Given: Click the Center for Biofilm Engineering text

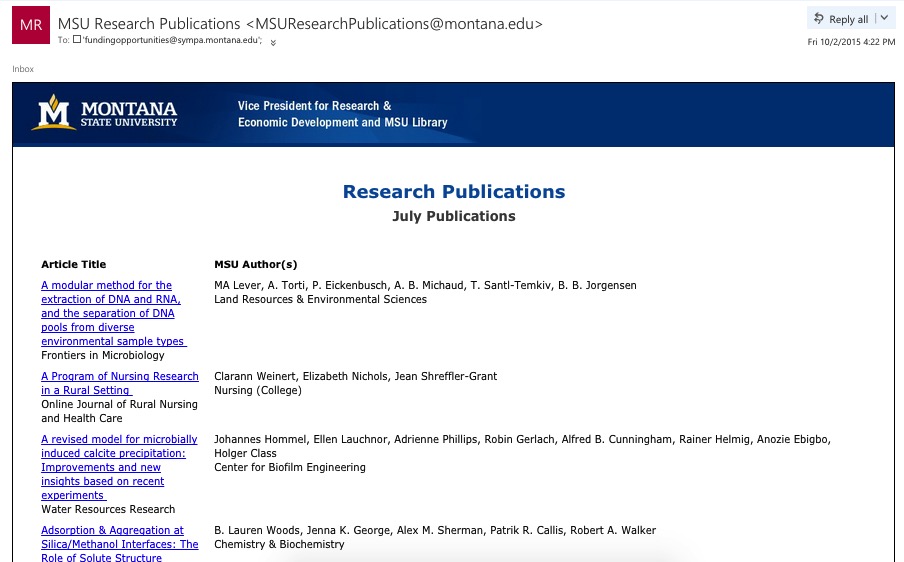Looking at the screenshot, I should tap(289, 467).
